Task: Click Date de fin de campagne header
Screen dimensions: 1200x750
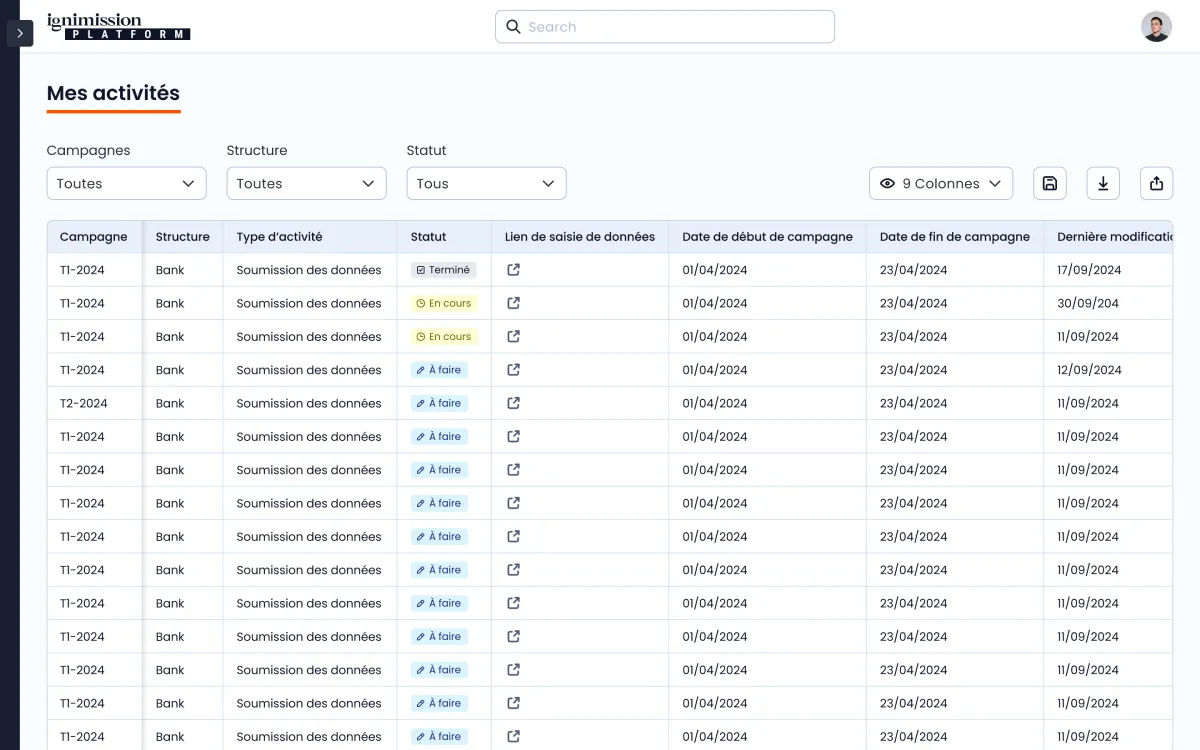Action: (x=954, y=237)
